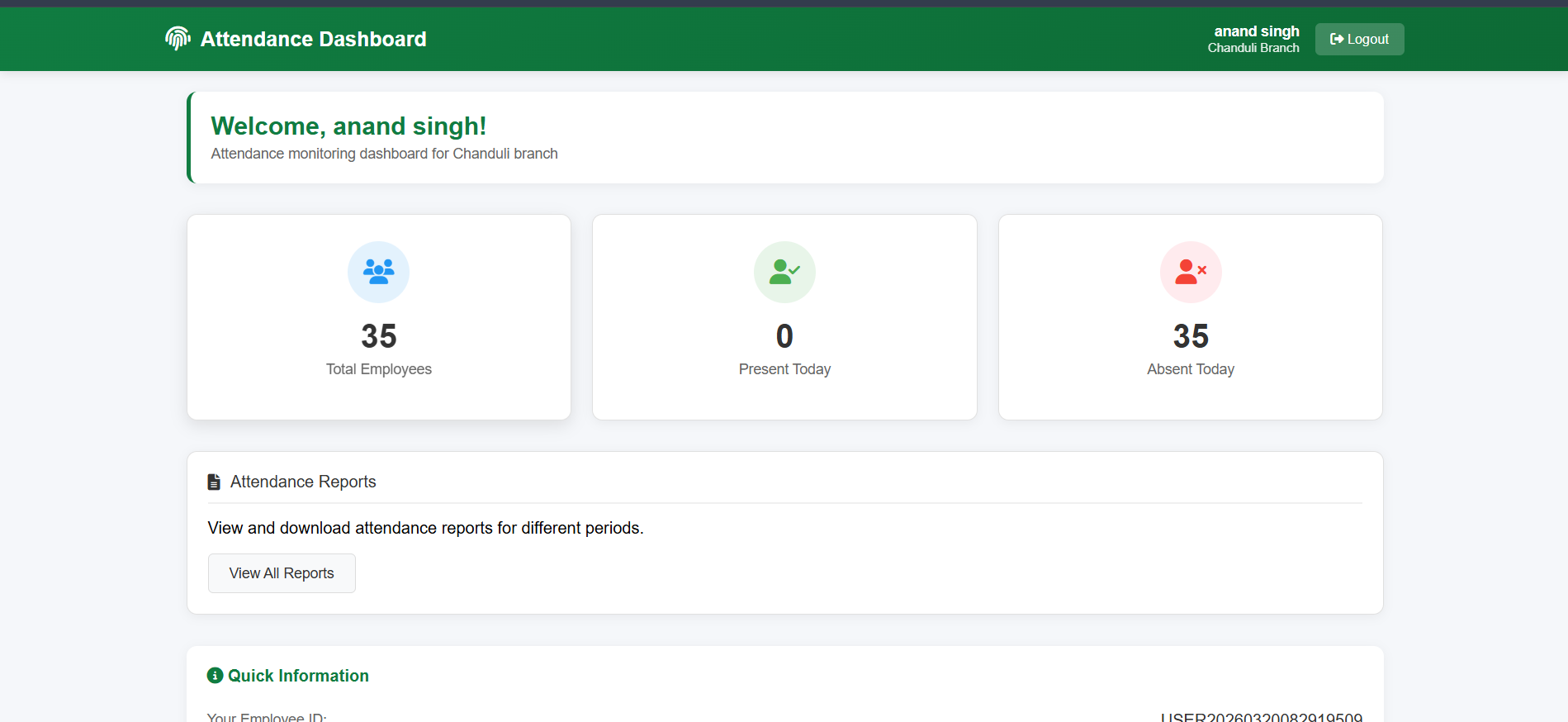Click the Absent Today count of 35
The height and width of the screenshot is (722, 1568).
point(1190,336)
